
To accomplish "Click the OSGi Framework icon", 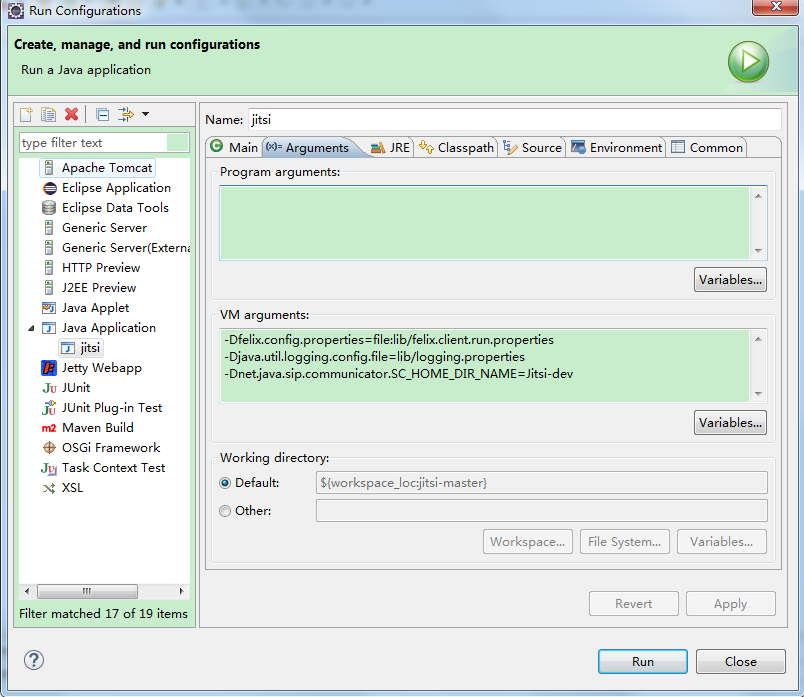I will pos(49,448).
